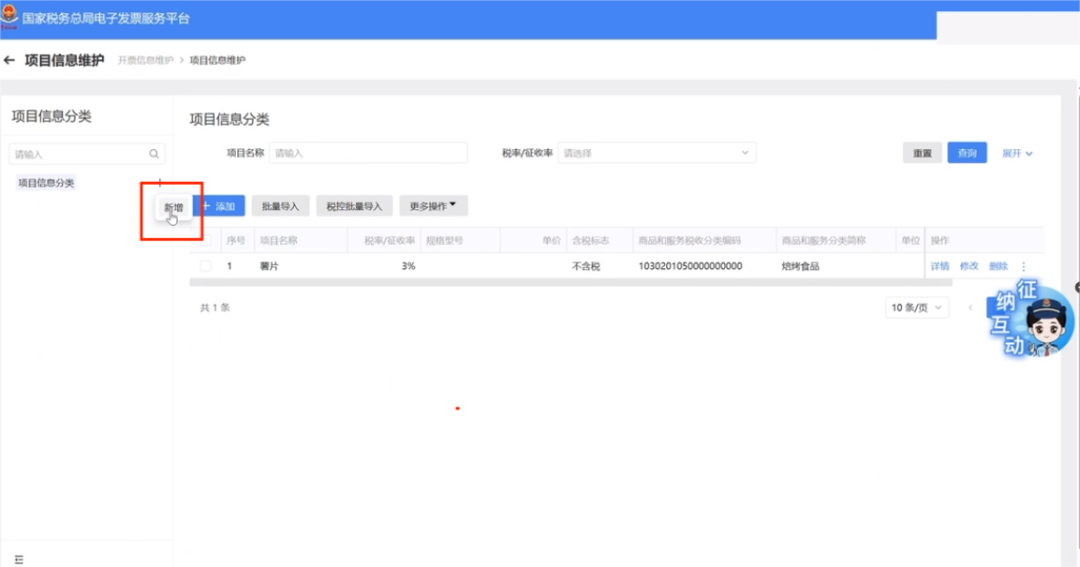Click the 焙烤食品 cell
The image size is (1080, 567).
click(x=800, y=266)
